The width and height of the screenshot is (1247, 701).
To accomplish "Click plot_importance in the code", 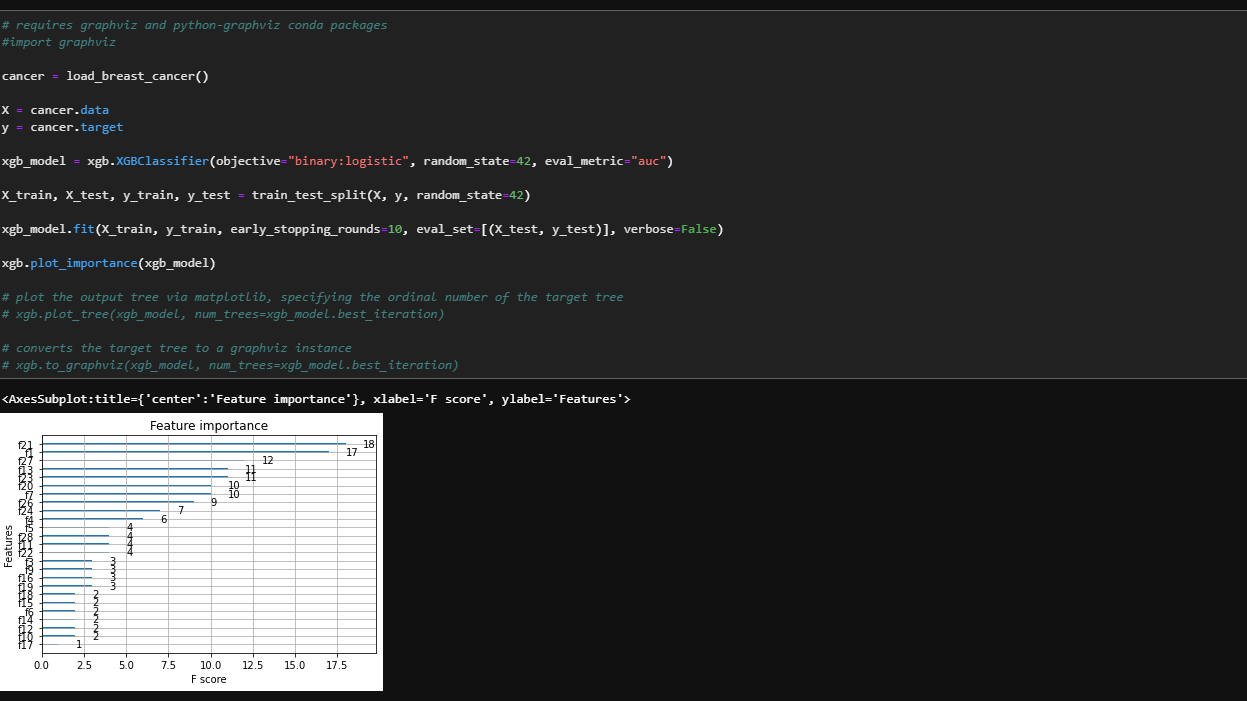I will [x=83, y=263].
